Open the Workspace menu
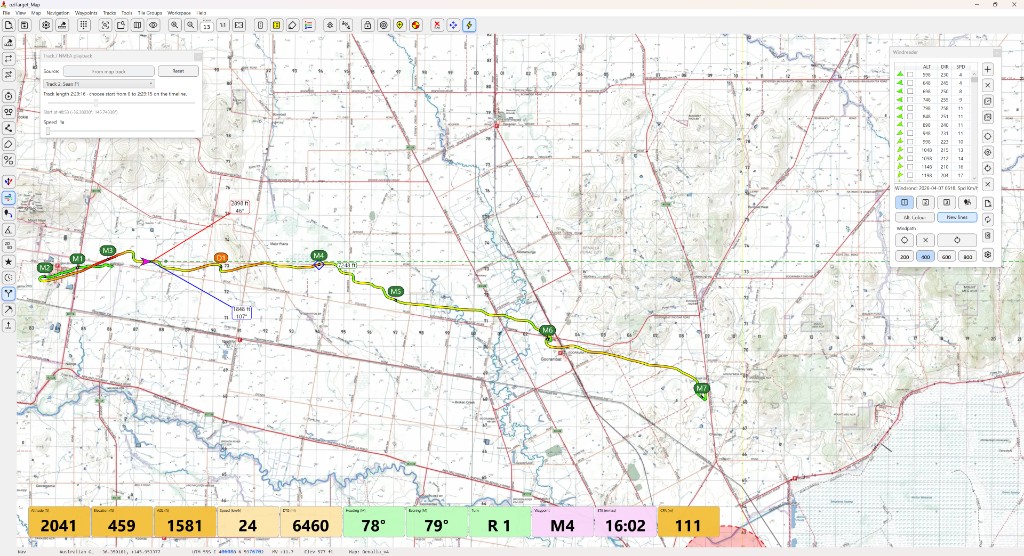Screen dimensions: 1024x556 tap(179, 12)
